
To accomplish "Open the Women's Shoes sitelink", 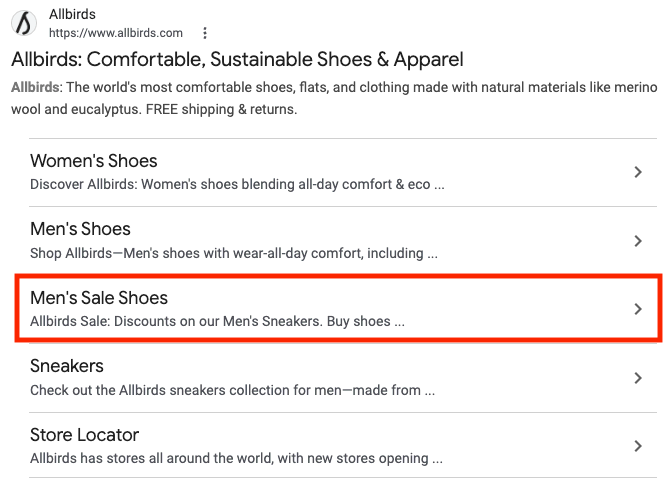I will [94, 161].
